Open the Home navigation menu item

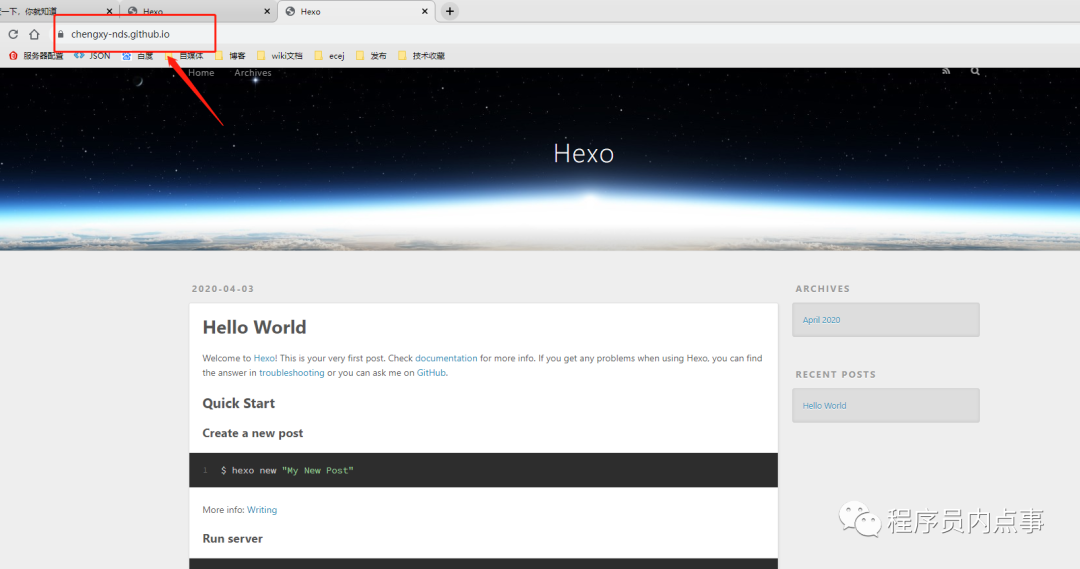pyautogui.click(x=201, y=72)
